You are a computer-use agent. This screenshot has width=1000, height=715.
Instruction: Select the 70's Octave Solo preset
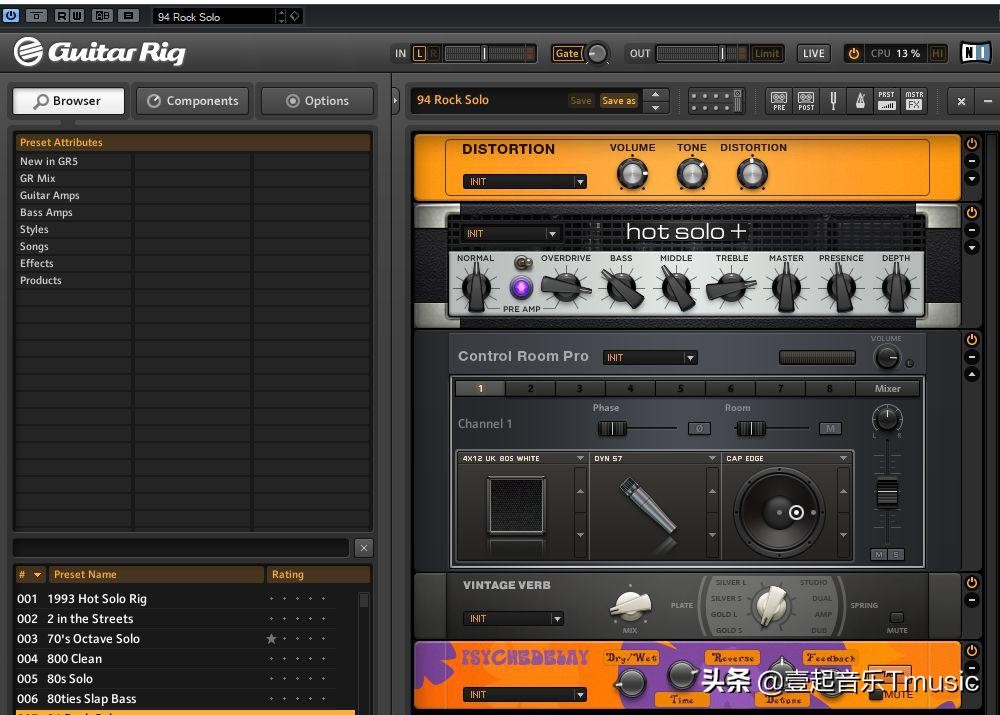click(93, 639)
